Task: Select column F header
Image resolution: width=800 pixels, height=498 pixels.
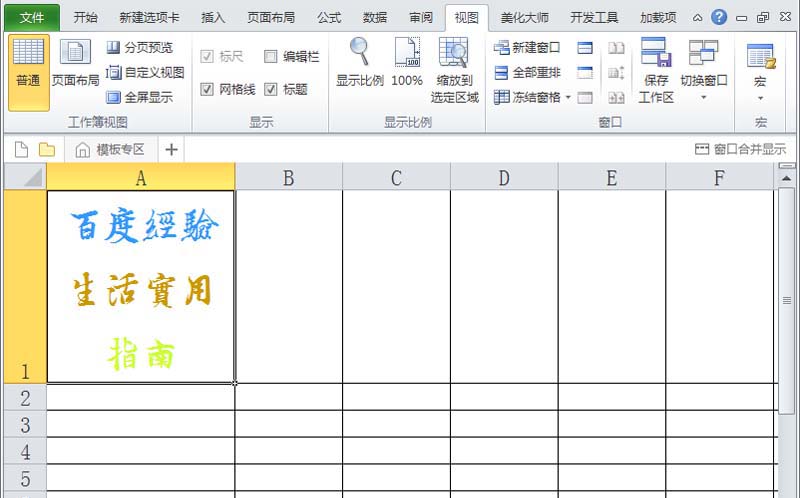Action: (719, 177)
